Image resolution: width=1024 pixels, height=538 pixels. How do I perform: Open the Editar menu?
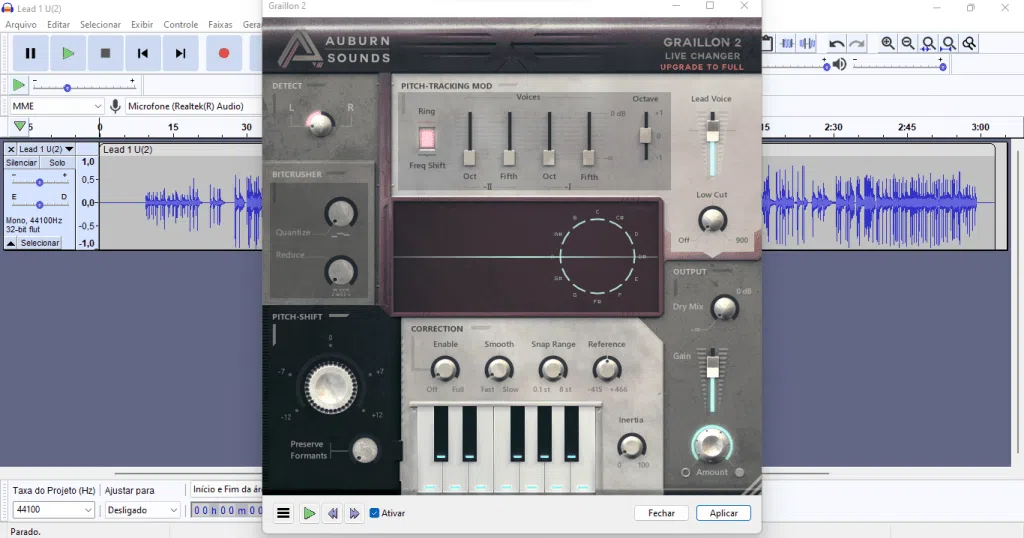[58, 24]
